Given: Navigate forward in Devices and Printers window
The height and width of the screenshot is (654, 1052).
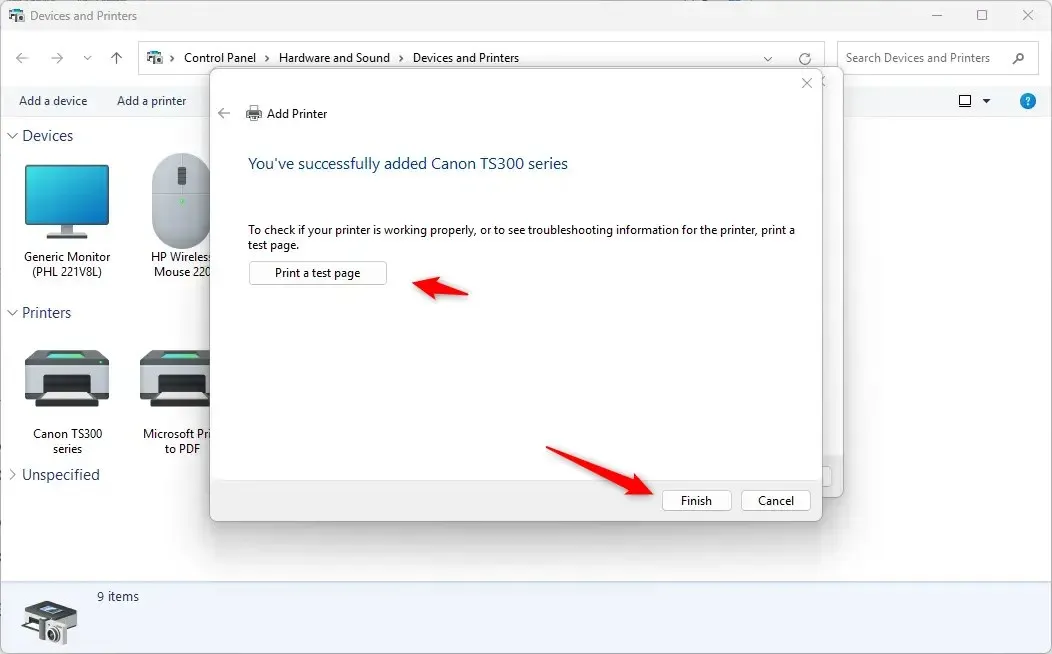Looking at the screenshot, I should (57, 58).
